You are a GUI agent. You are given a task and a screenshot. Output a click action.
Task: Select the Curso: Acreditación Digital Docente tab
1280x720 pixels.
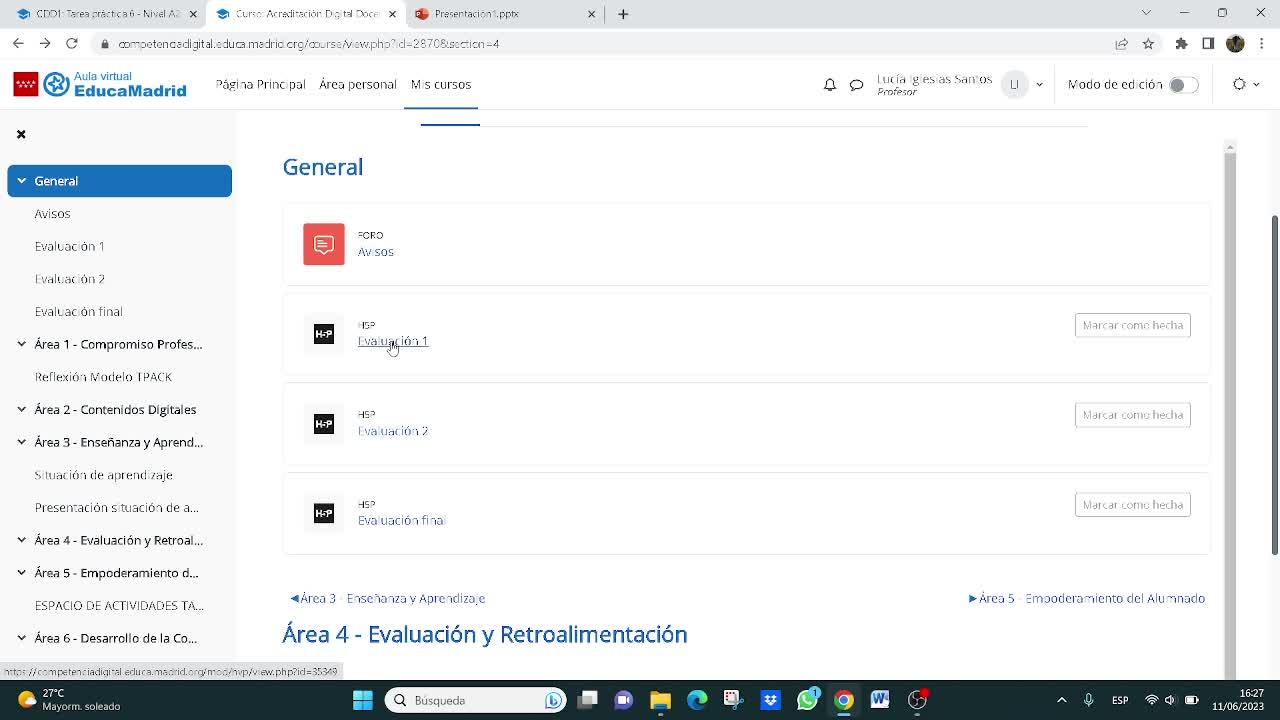[305, 14]
